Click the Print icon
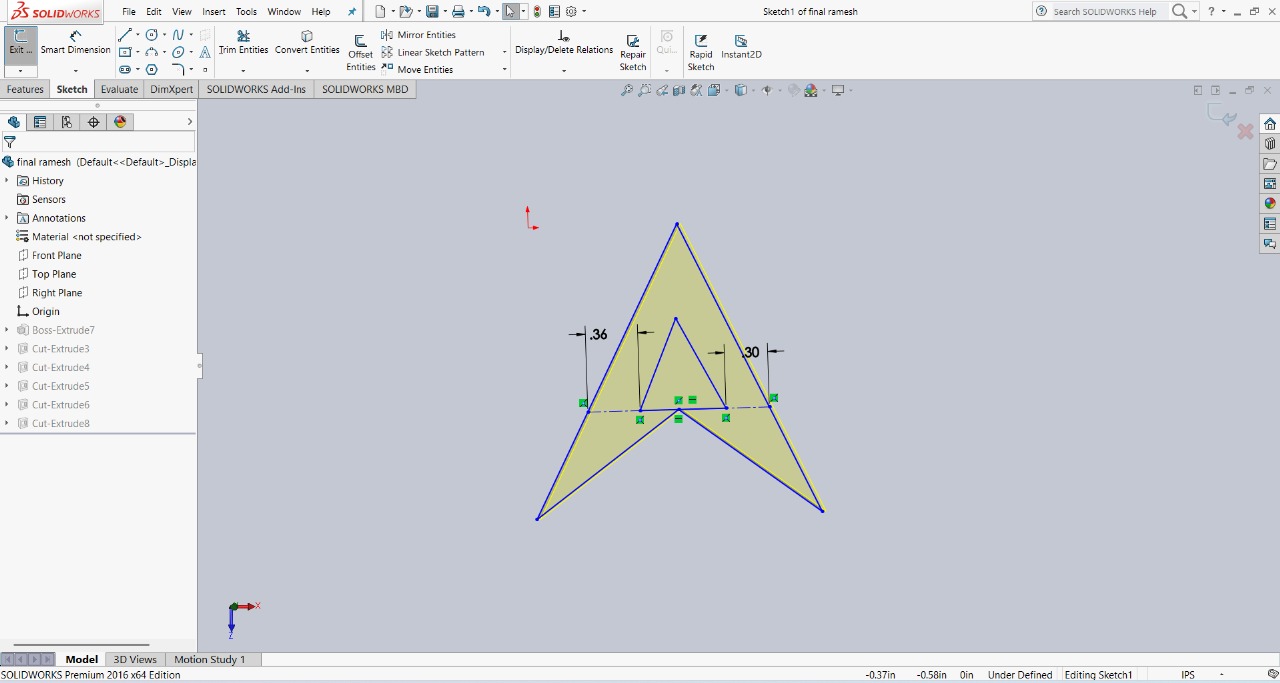This screenshot has height=683, width=1280. tap(458, 12)
